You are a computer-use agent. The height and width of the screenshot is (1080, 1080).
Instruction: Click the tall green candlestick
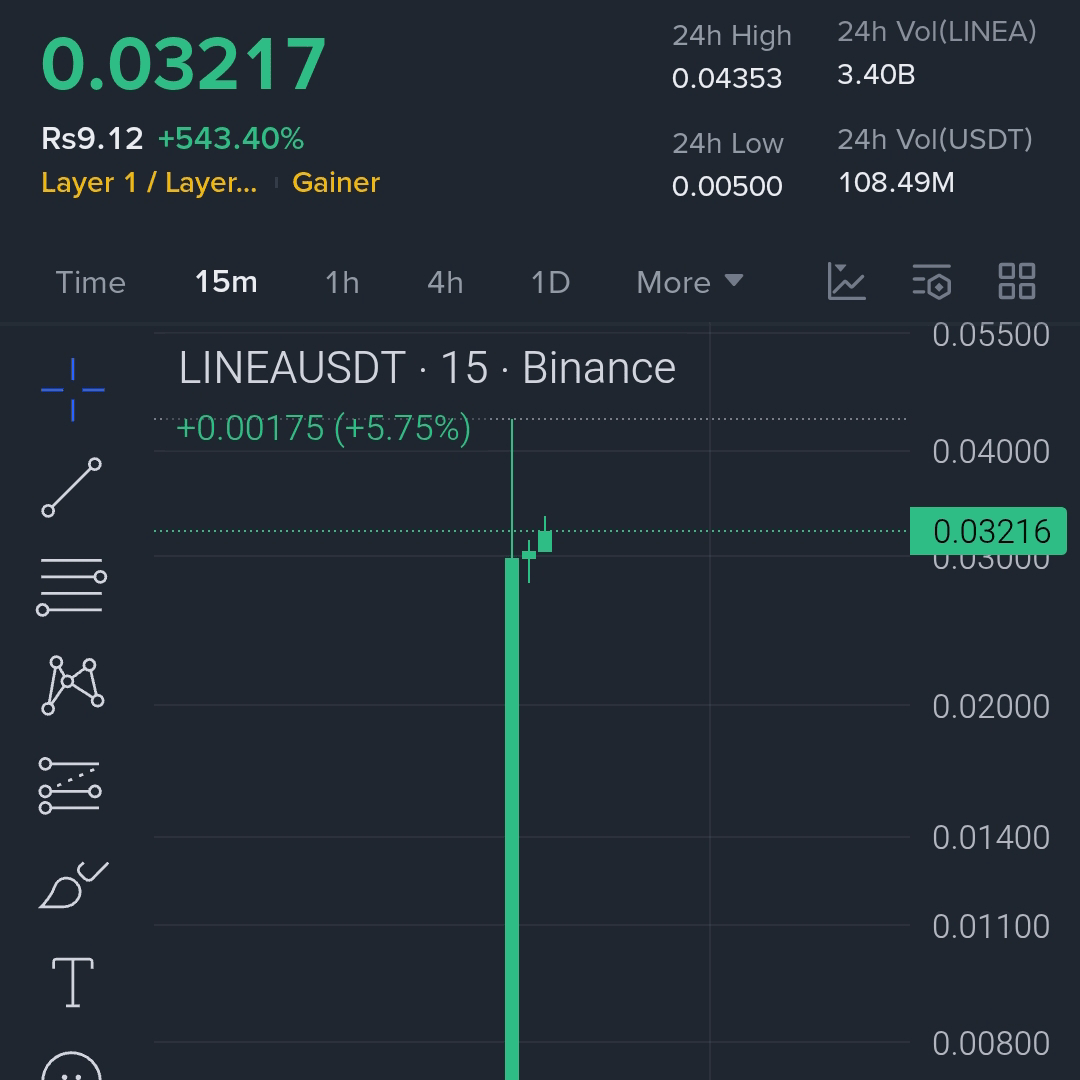point(512,818)
